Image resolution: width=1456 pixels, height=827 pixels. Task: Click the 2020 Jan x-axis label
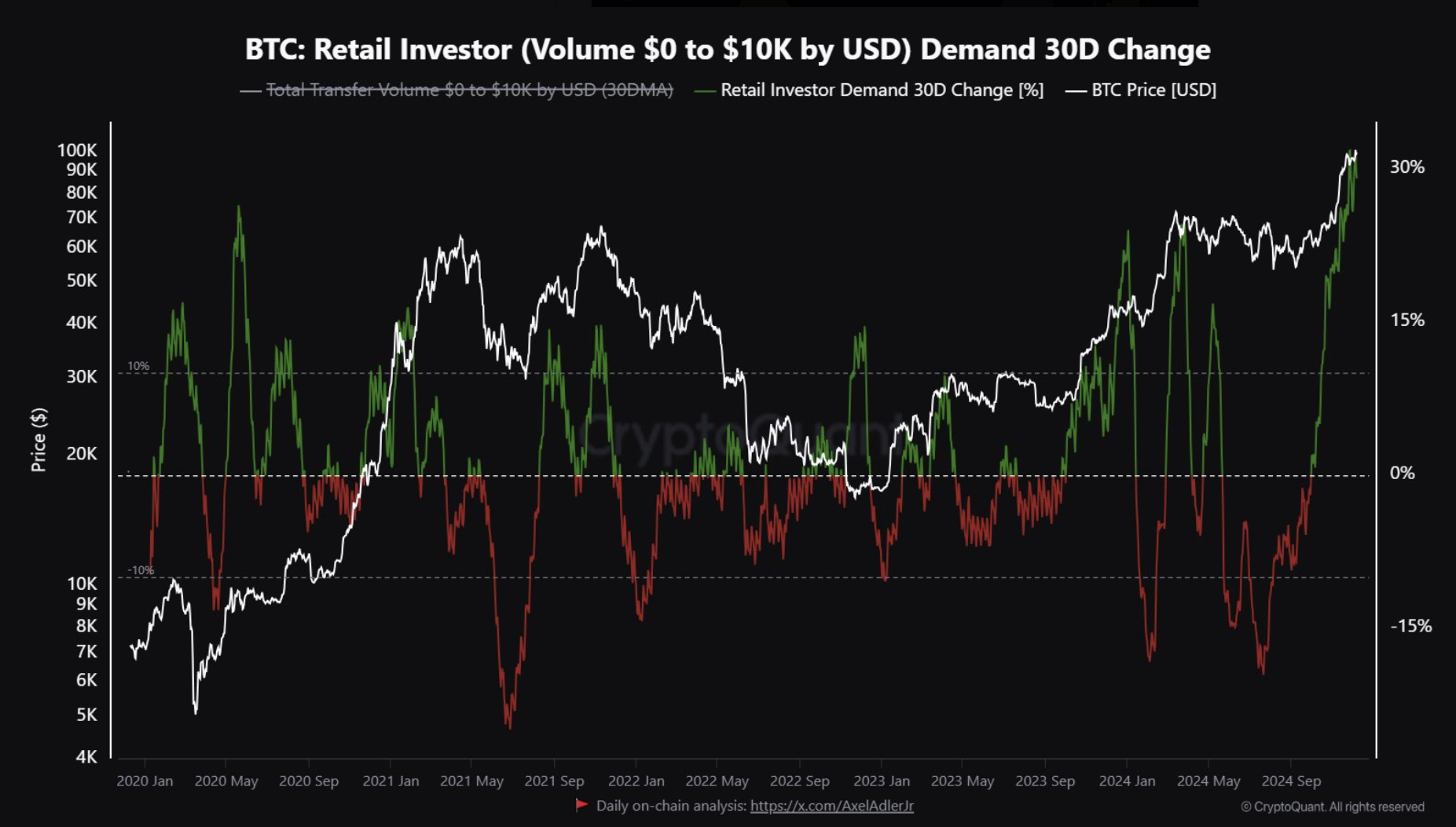(145, 781)
